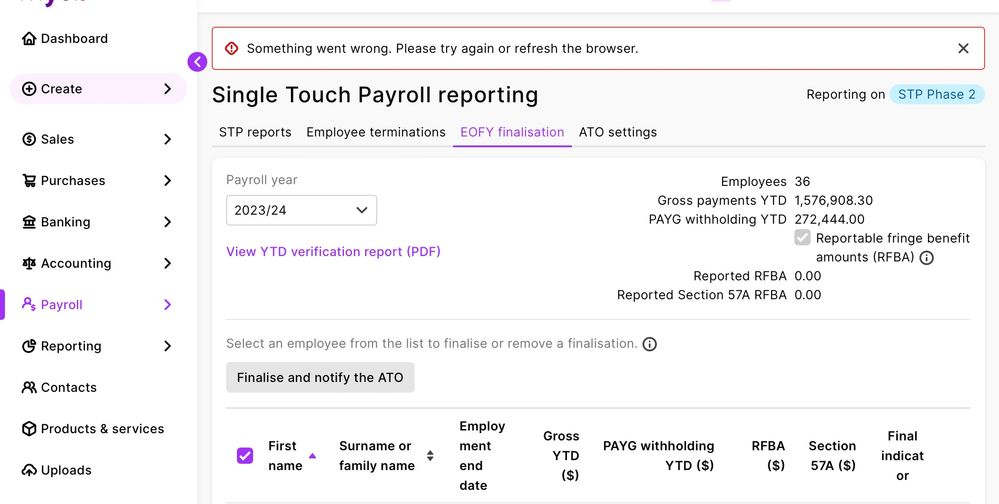Click the Sales dollar icon in sidebar

(x=29, y=139)
